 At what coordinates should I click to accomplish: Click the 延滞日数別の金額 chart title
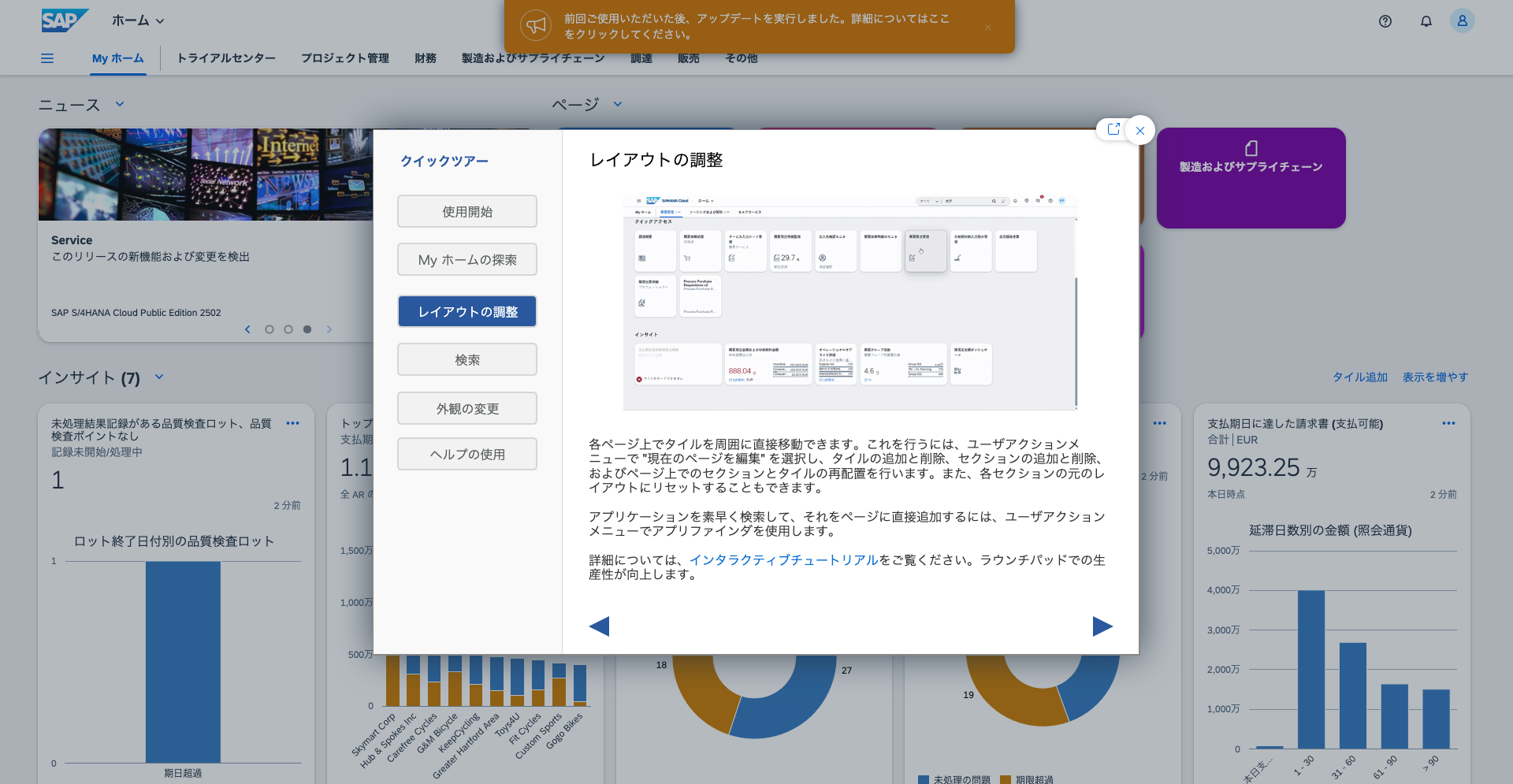click(1331, 530)
